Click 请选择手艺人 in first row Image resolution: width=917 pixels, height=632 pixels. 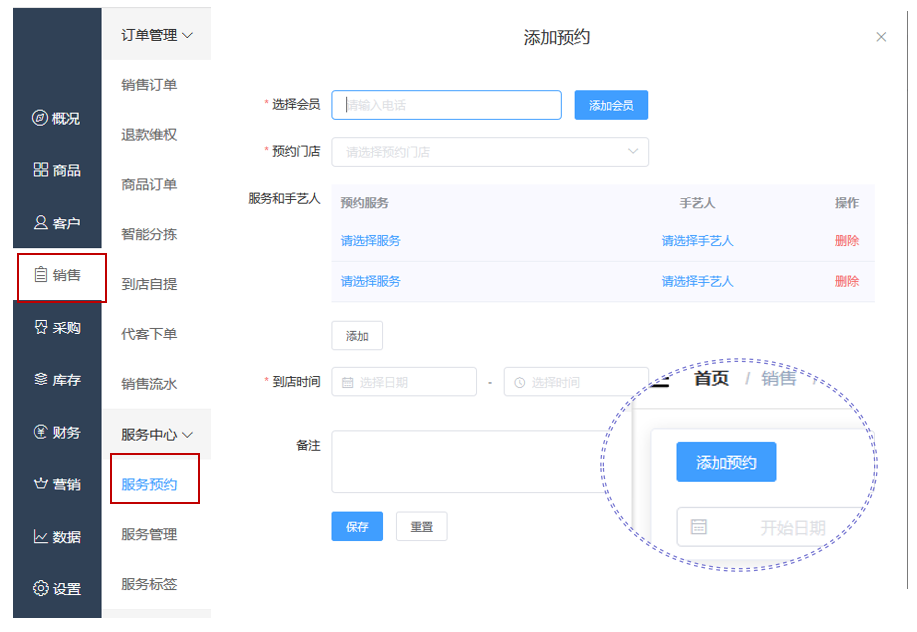tap(697, 240)
